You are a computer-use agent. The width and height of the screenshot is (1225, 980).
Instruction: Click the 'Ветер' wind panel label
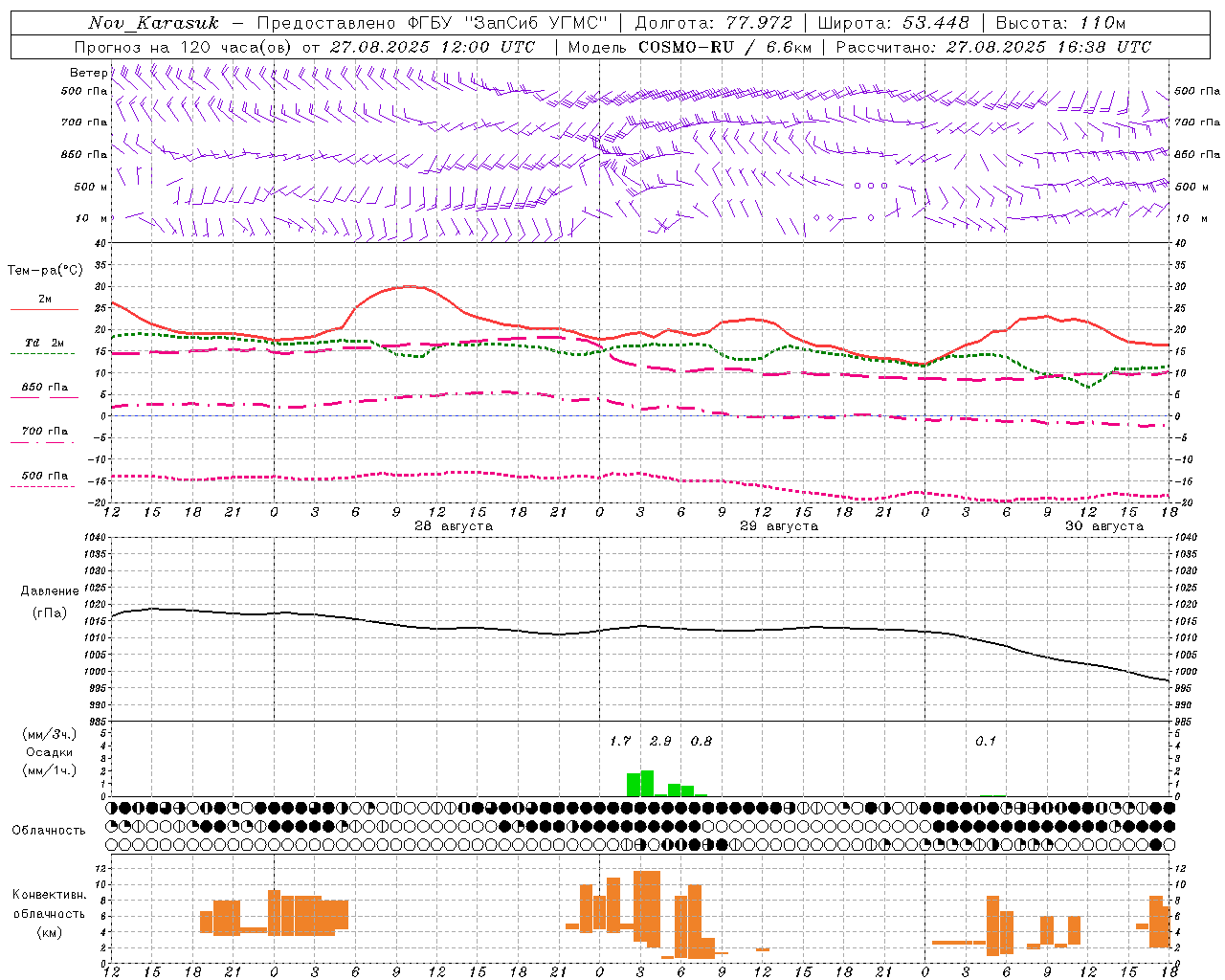88,73
